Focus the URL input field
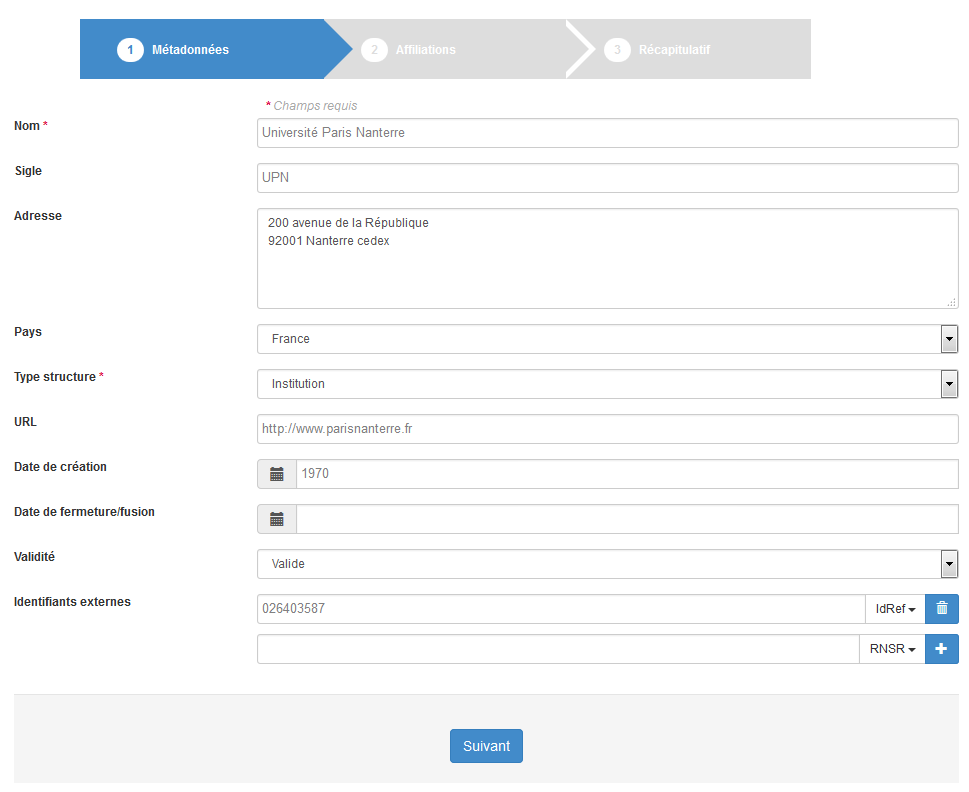969x792 pixels. [x=607, y=429]
